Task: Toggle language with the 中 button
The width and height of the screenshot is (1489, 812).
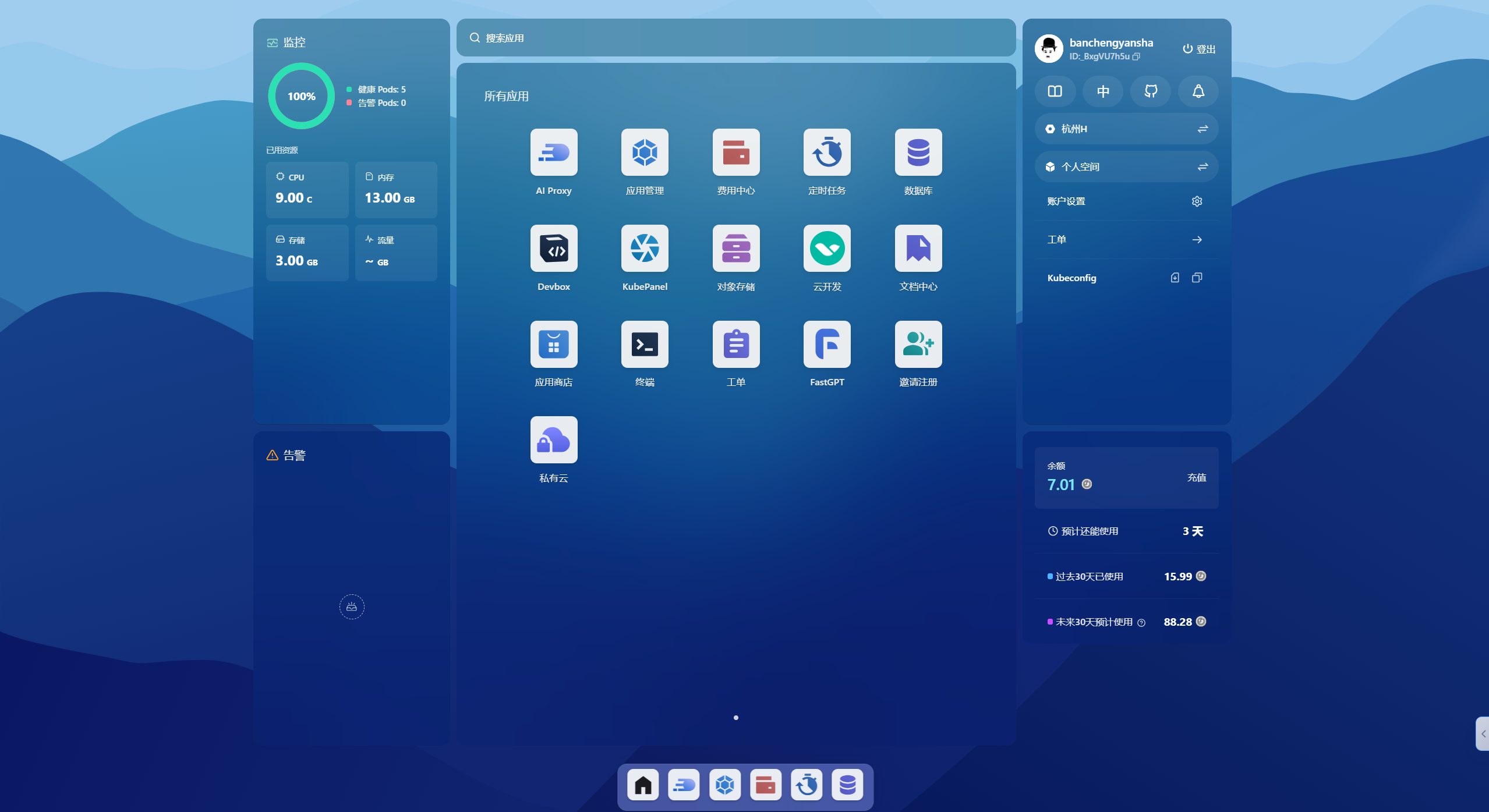Action: click(1102, 91)
